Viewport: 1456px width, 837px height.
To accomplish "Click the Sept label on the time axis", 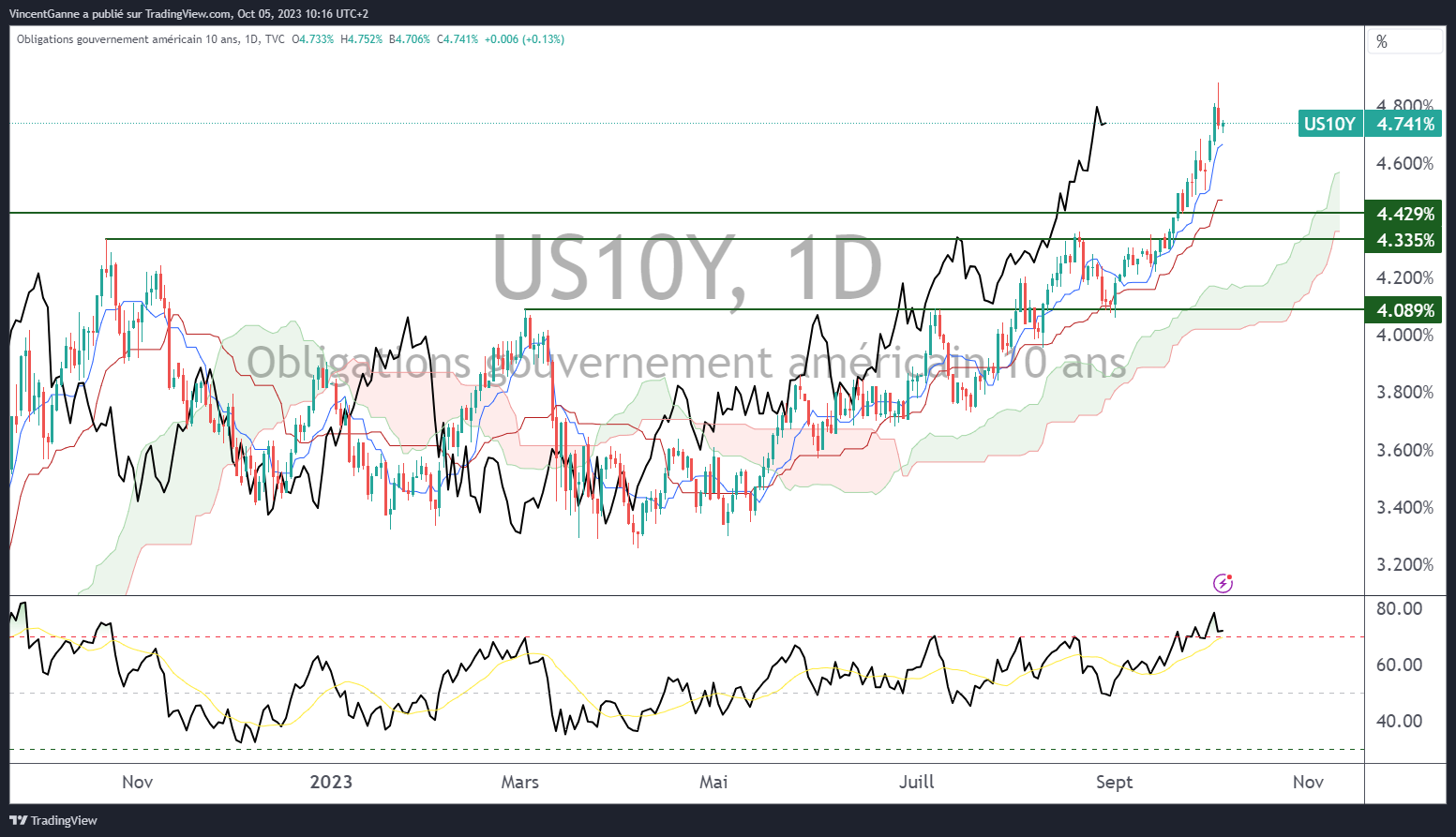I will pyautogui.click(x=1114, y=782).
